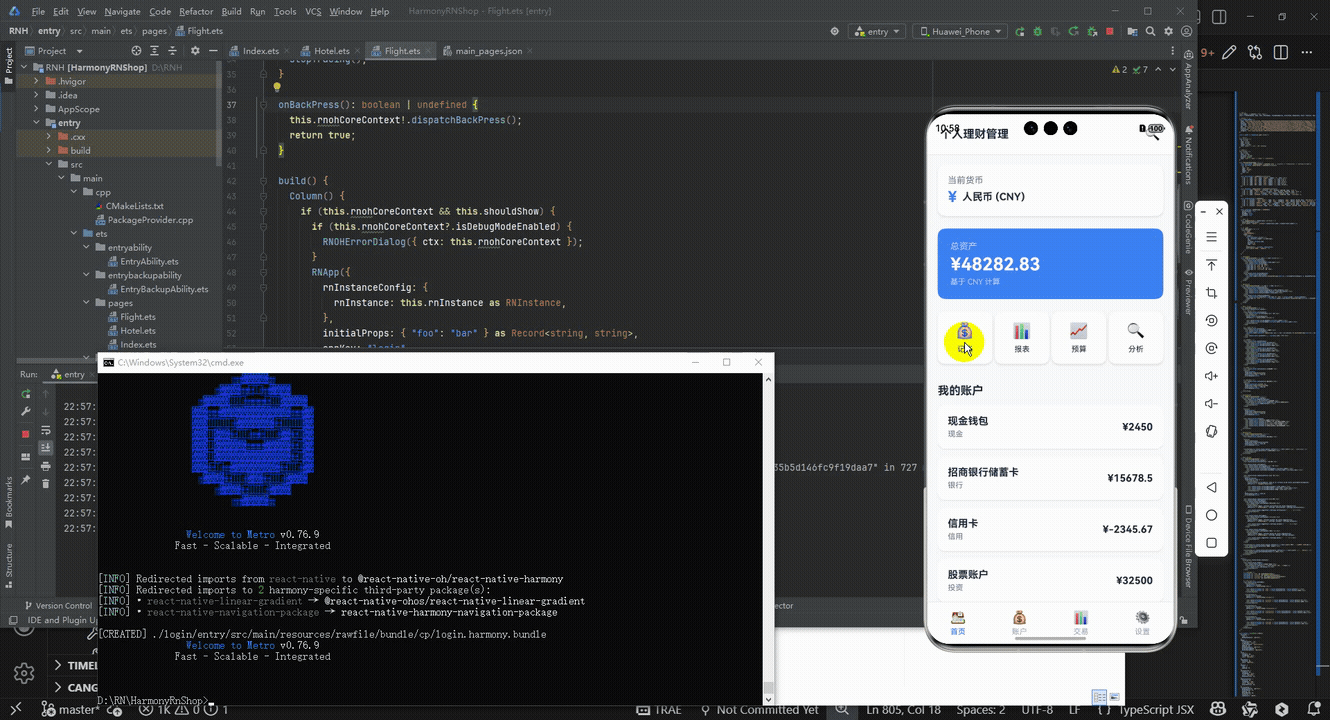The height and width of the screenshot is (720, 1330).
Task: Open the Build menu
Action: tap(231, 11)
